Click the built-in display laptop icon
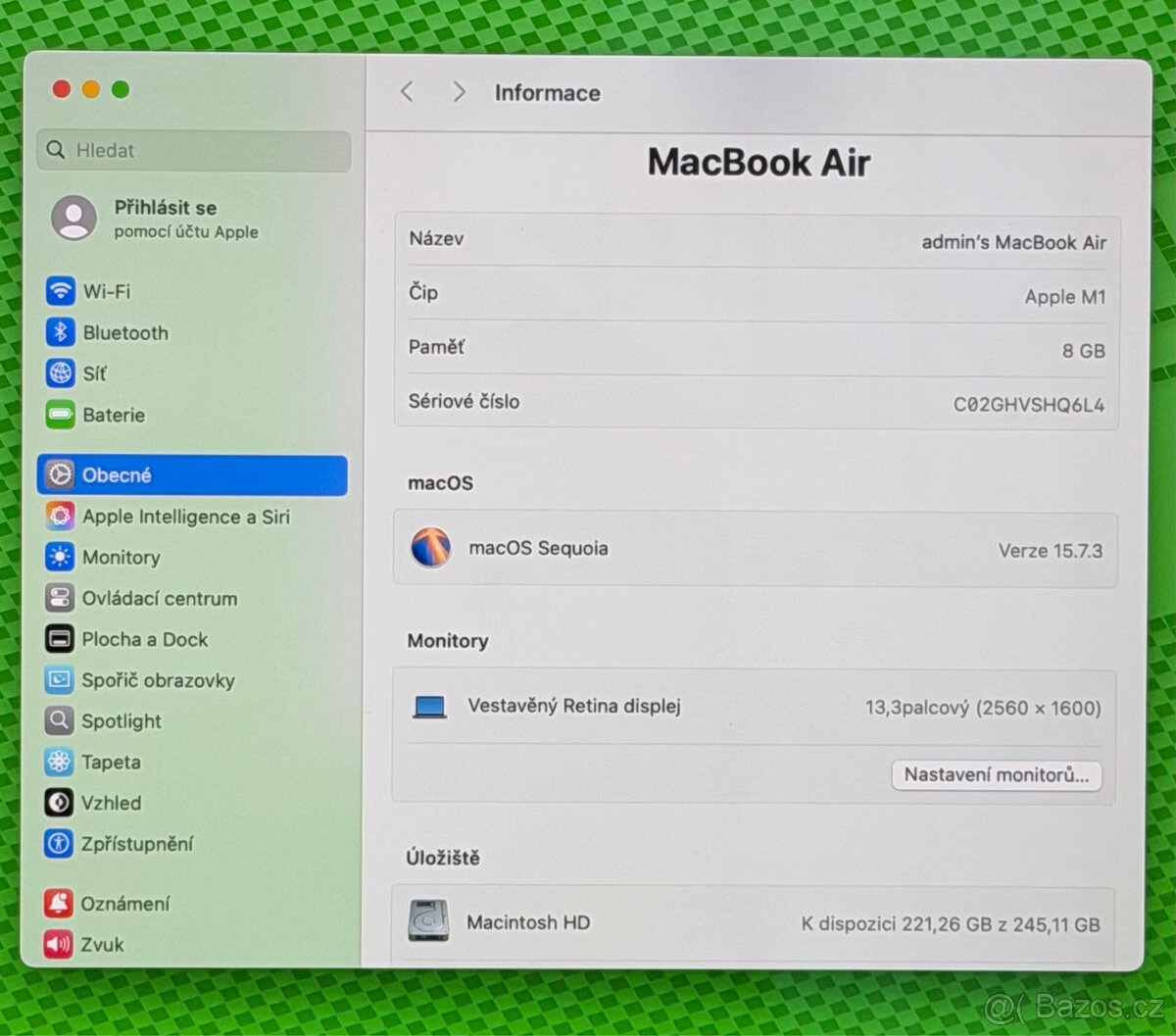1176x1036 pixels. pyautogui.click(x=429, y=707)
